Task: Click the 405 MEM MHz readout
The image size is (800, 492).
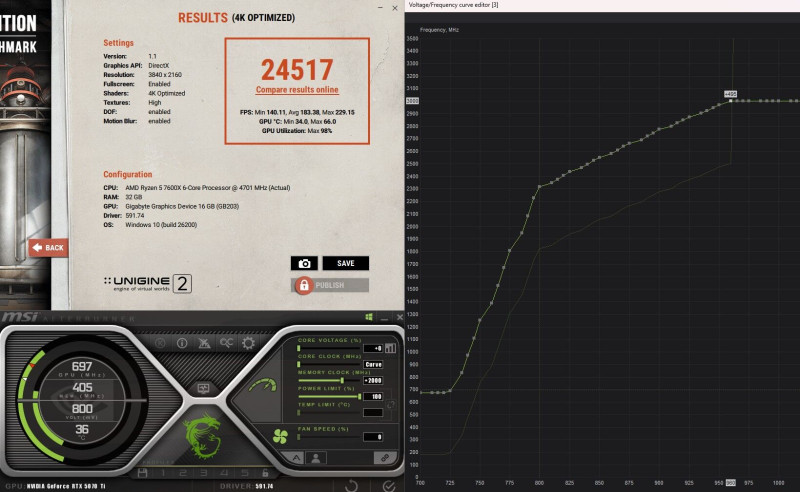Action: (82, 387)
